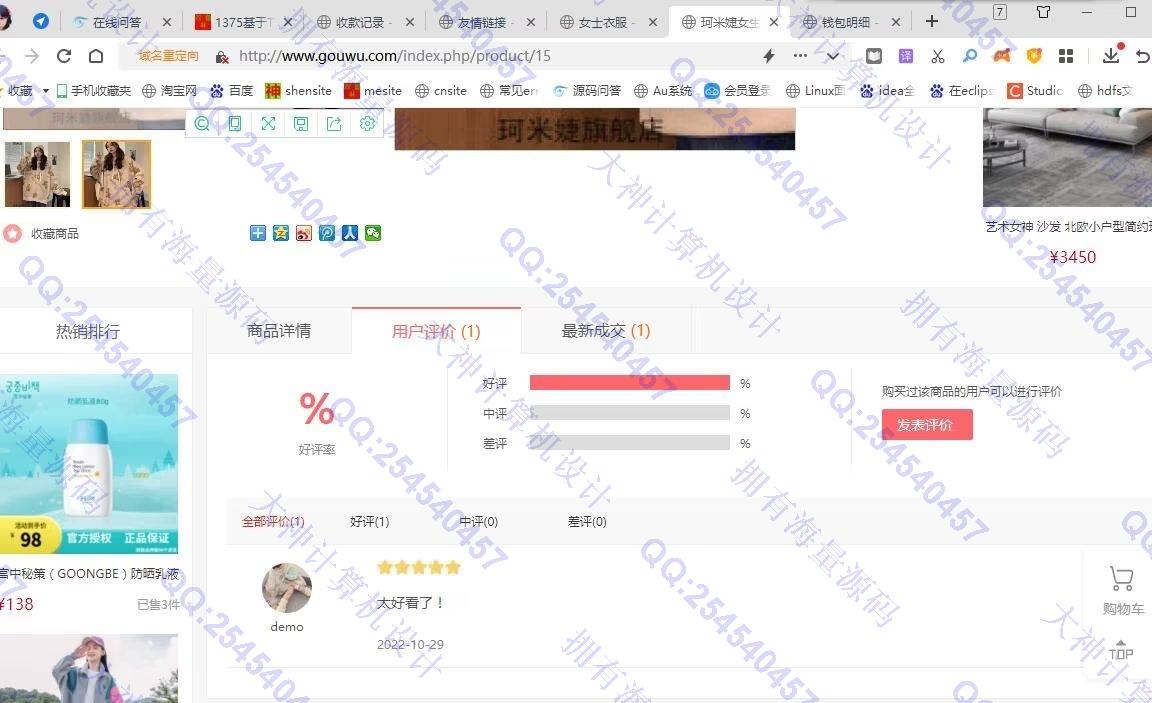The image size is (1152, 703).
Task: Click fullscreen icon in image toolbar
Action: pyautogui.click(x=268, y=123)
